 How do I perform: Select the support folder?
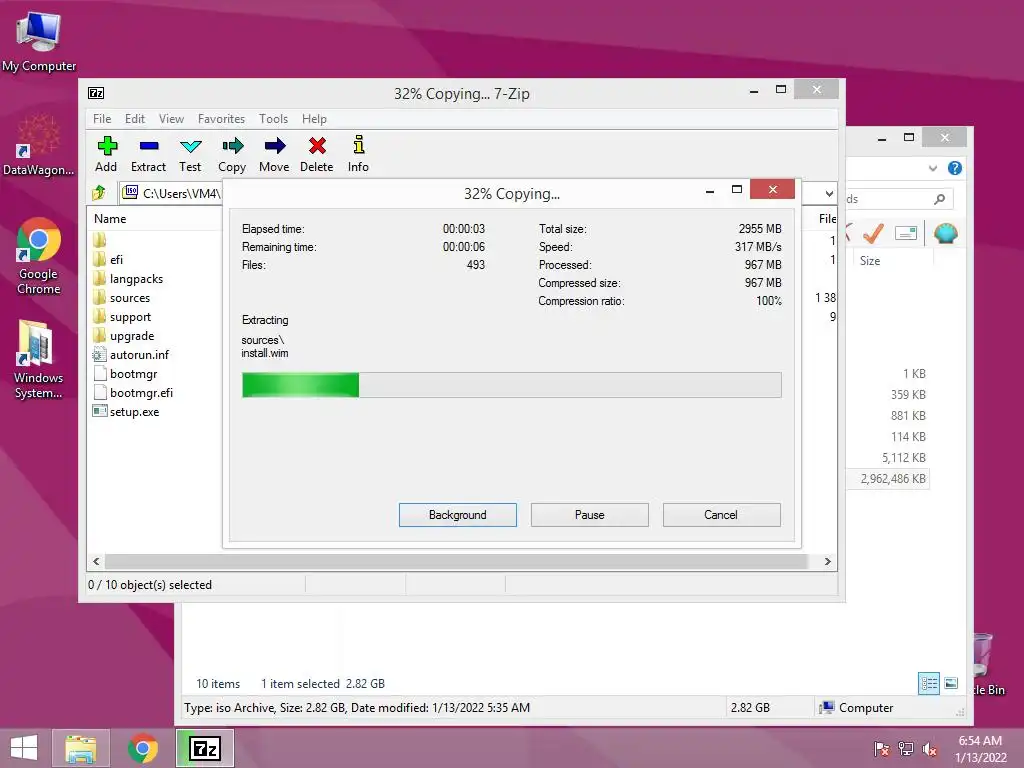tap(130, 317)
